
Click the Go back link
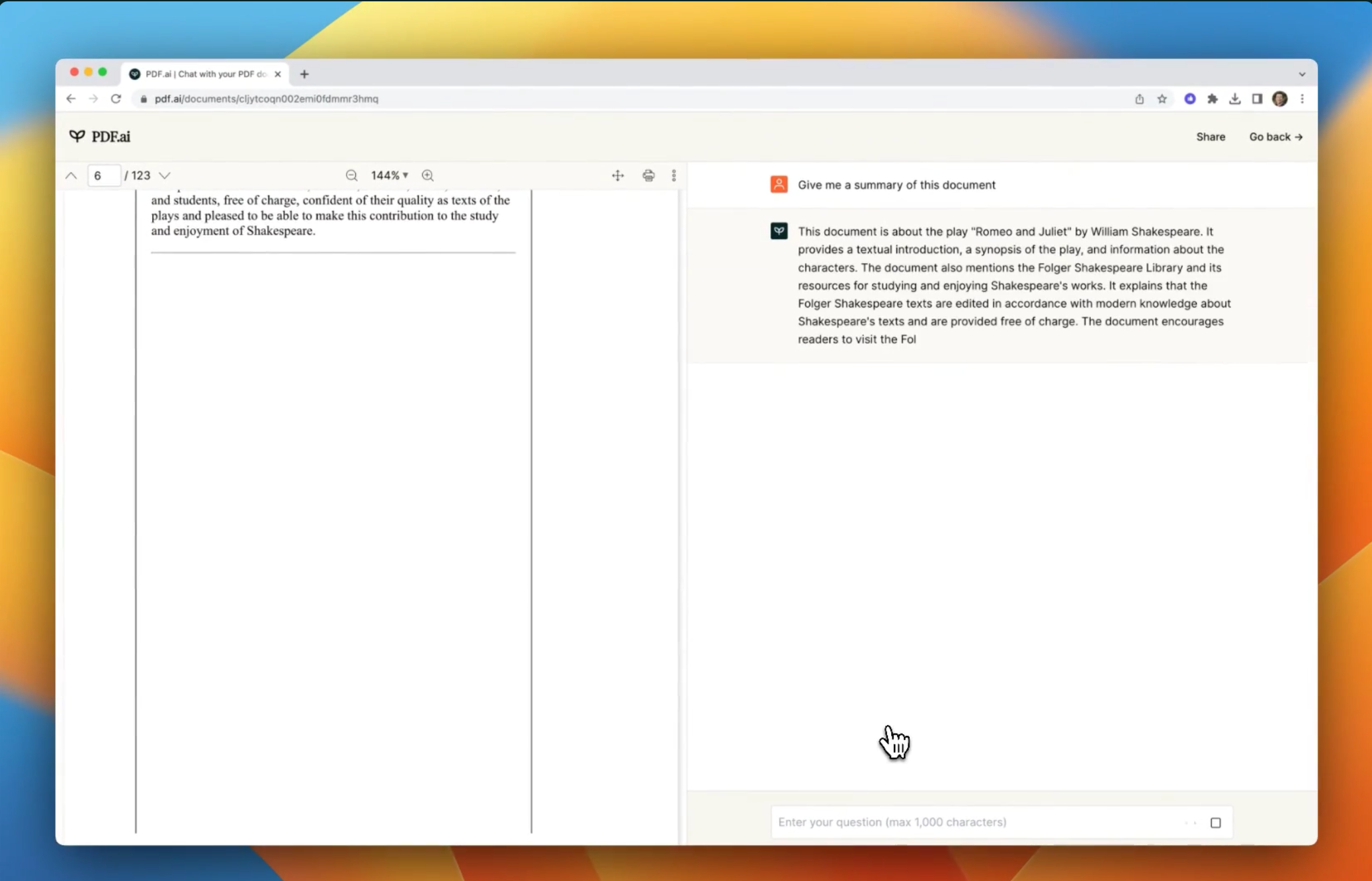coord(1275,137)
